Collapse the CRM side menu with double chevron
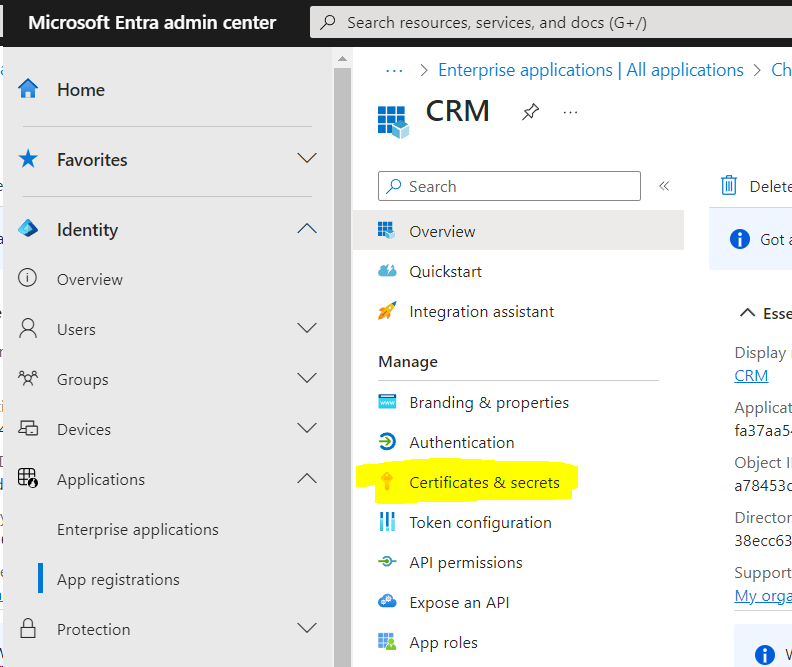 [x=664, y=186]
